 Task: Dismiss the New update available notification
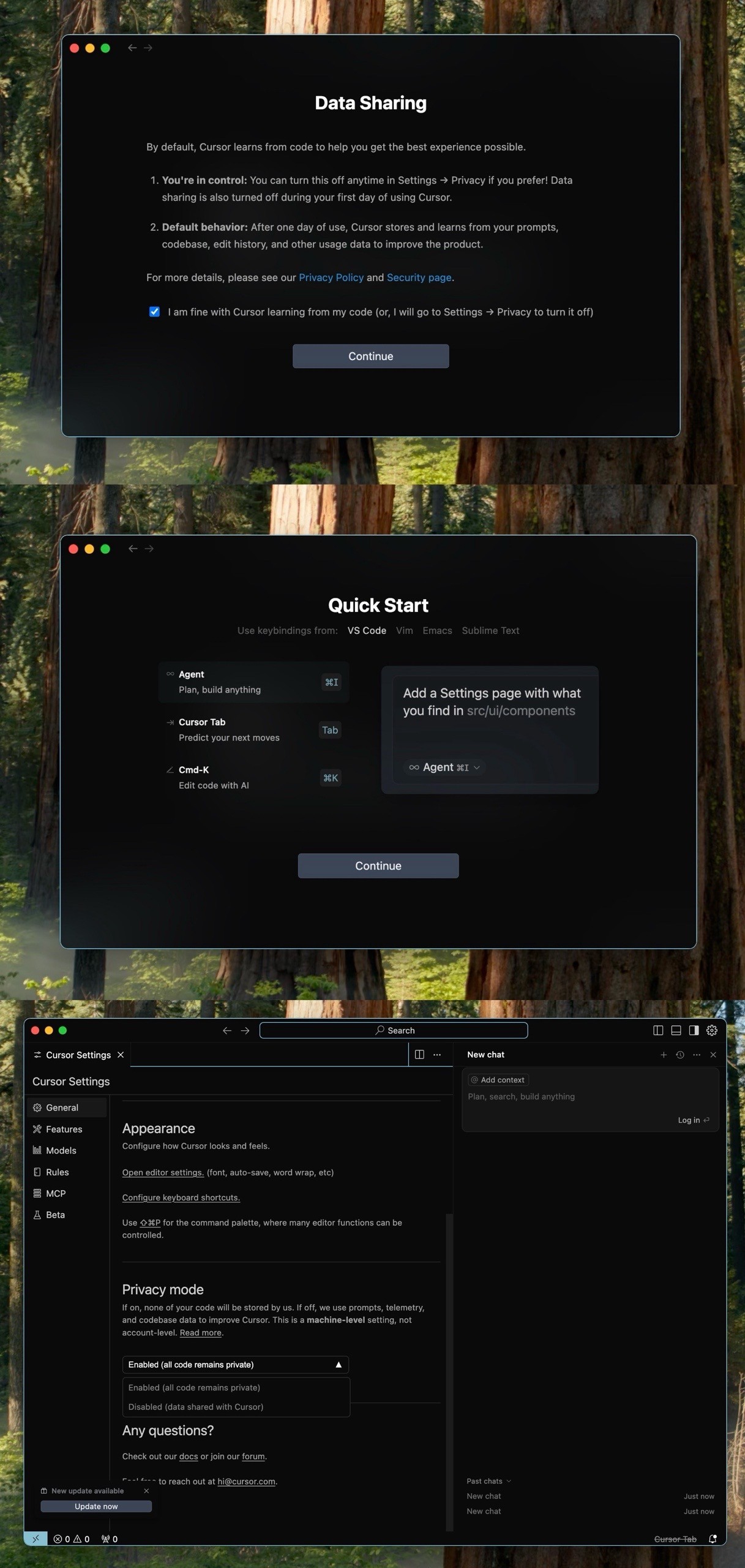click(146, 1491)
